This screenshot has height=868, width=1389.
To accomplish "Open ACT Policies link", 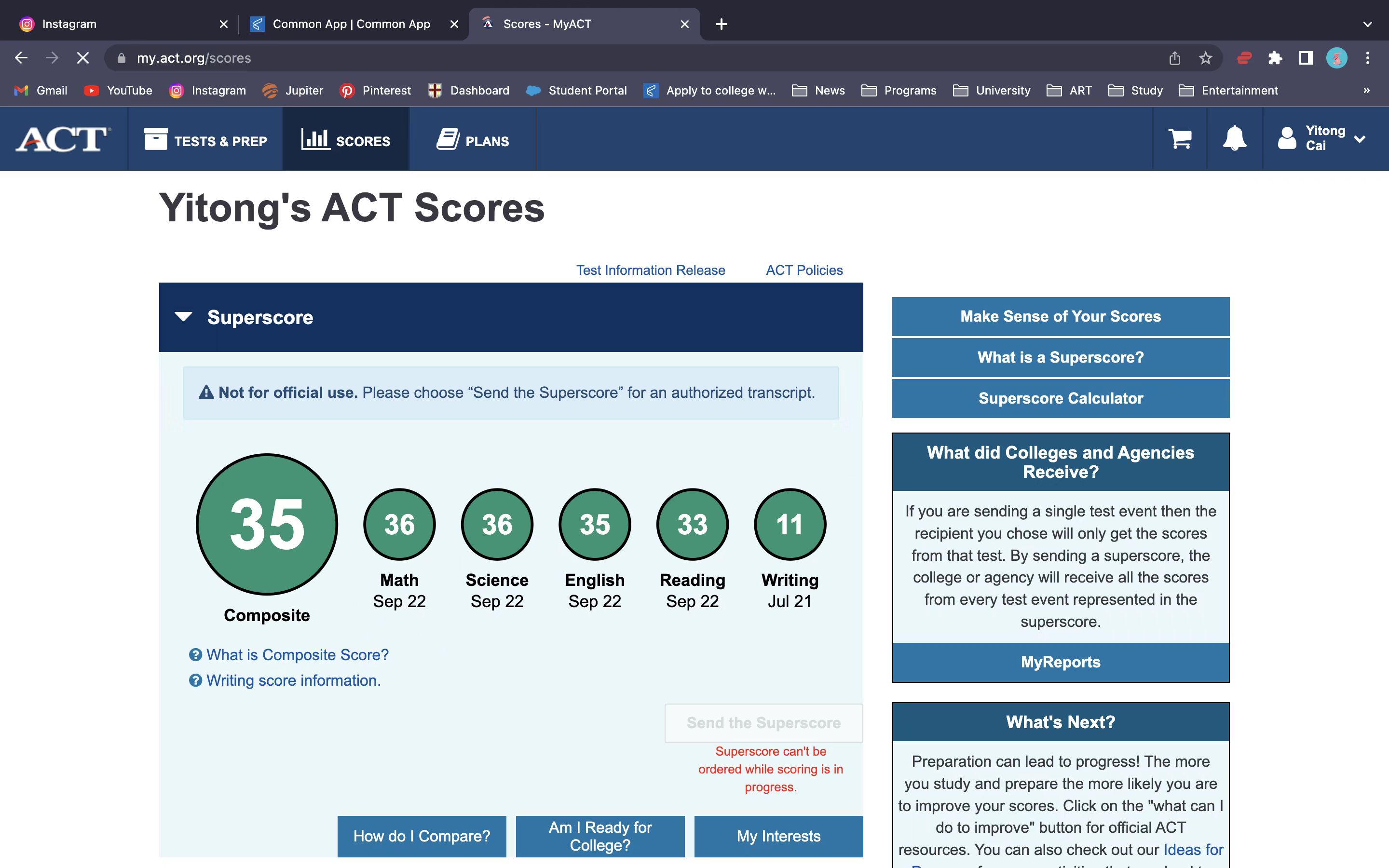I will (x=804, y=271).
